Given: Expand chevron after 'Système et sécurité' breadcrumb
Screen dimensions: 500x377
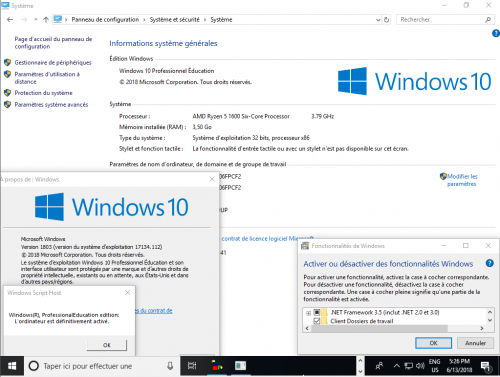Looking at the screenshot, I should pyautogui.click(x=205, y=20).
